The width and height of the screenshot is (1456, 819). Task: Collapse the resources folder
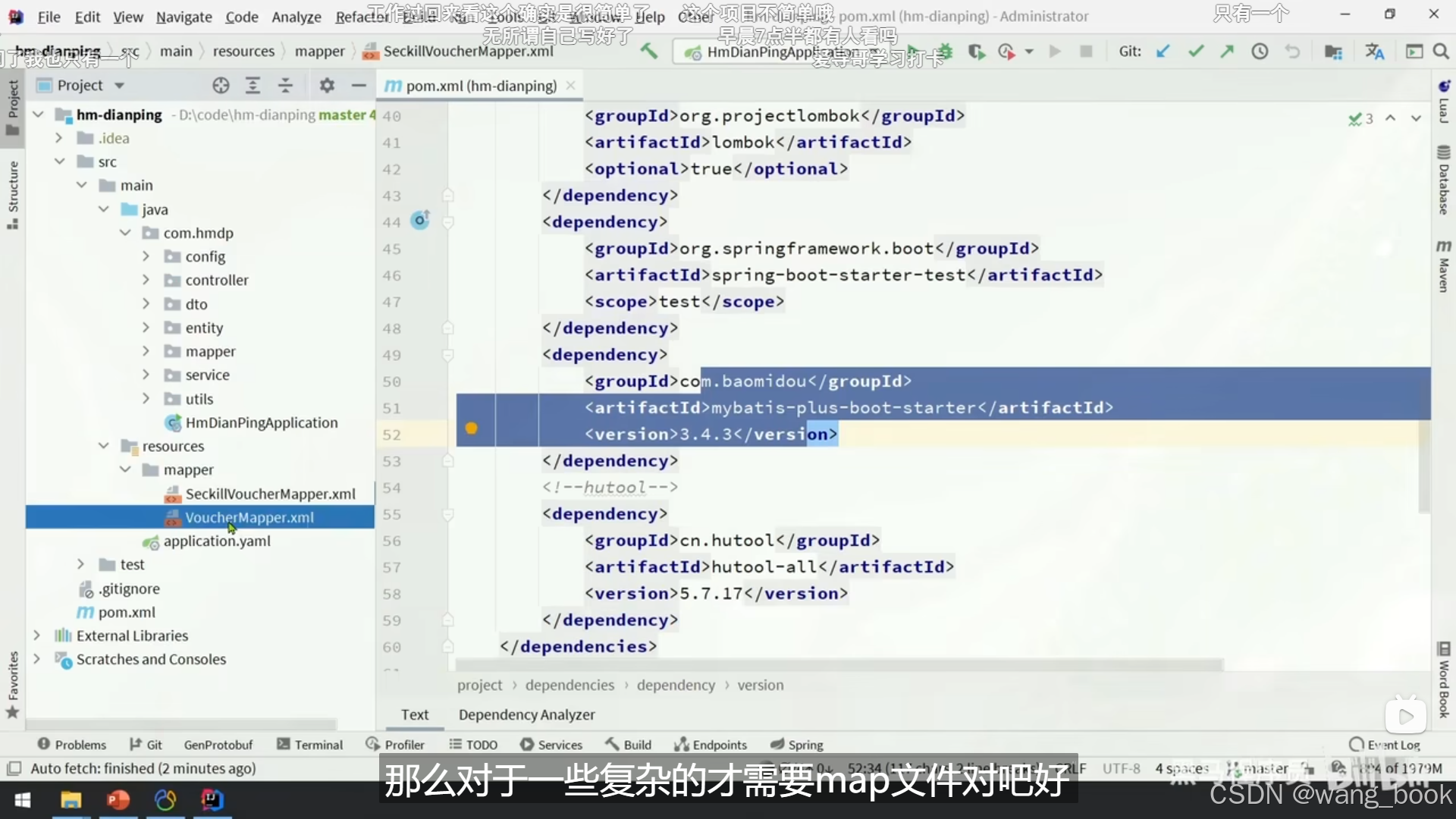(x=104, y=446)
